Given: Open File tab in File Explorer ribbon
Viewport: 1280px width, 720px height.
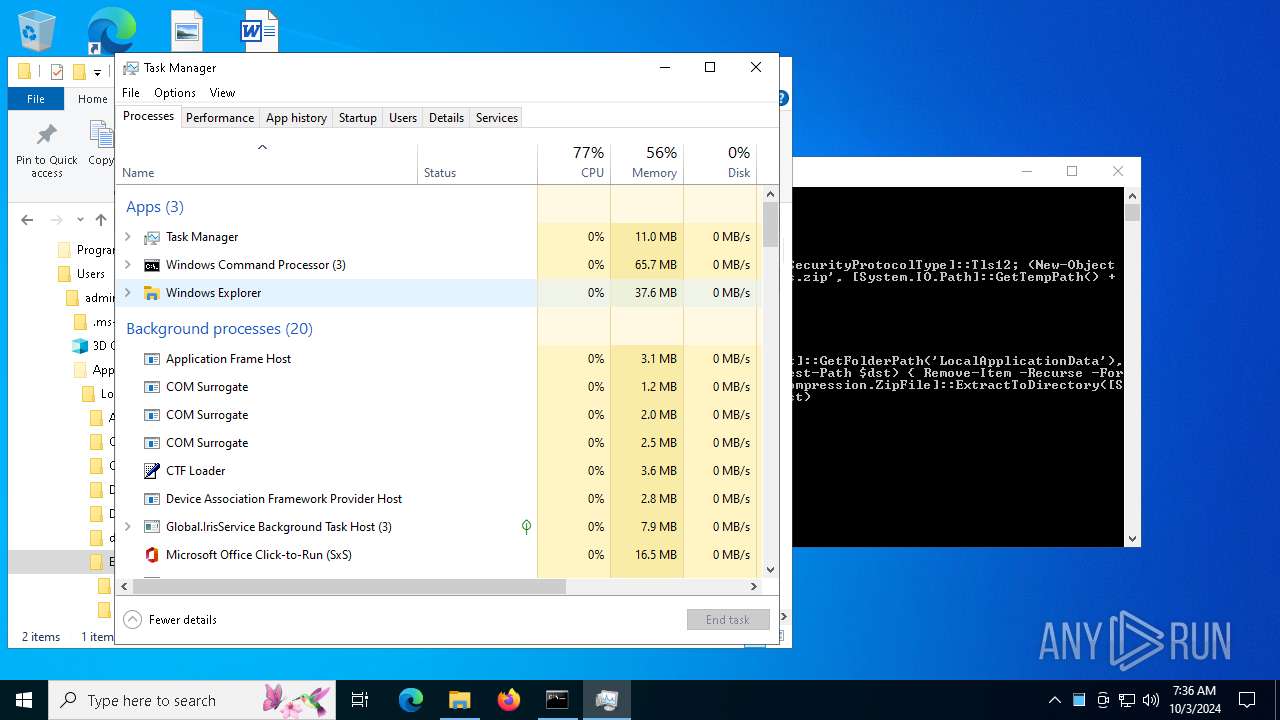Looking at the screenshot, I should click(x=36, y=99).
